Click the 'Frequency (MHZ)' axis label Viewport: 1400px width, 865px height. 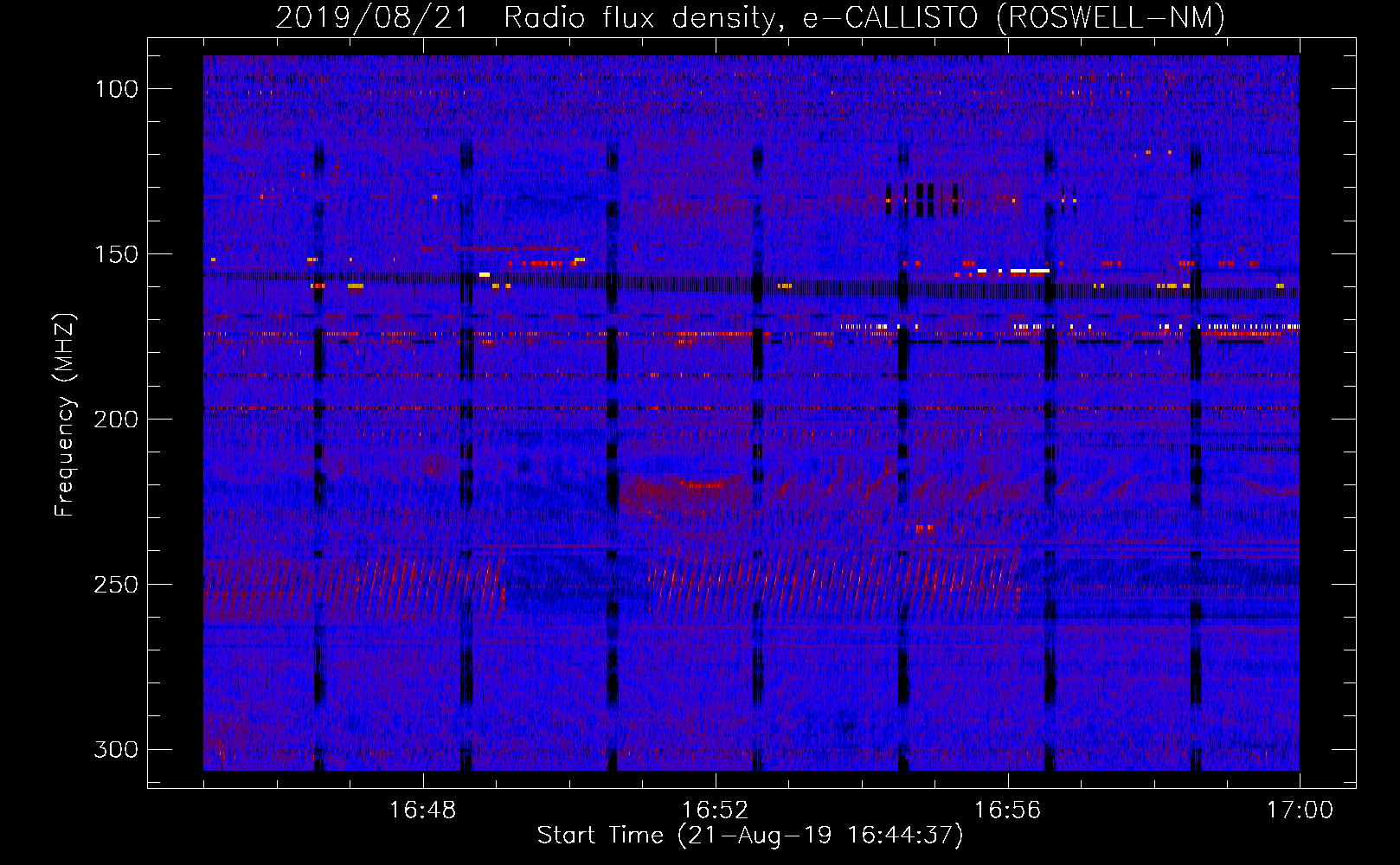pyautogui.click(x=65, y=415)
